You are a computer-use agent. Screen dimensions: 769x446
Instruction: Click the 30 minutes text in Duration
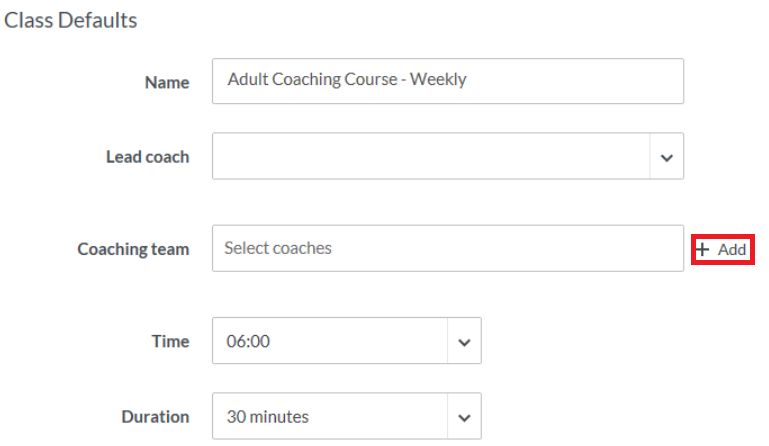pyautogui.click(x=268, y=417)
